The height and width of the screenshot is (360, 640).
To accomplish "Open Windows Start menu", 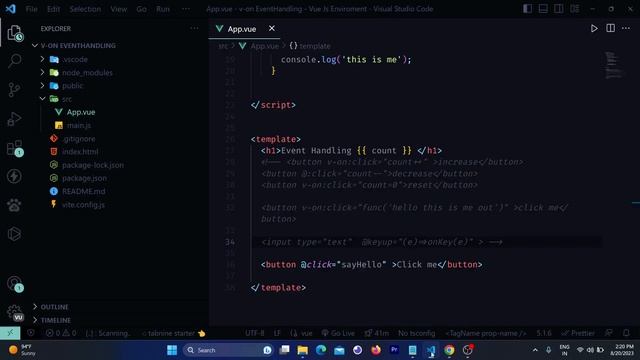I will pos(172,350).
